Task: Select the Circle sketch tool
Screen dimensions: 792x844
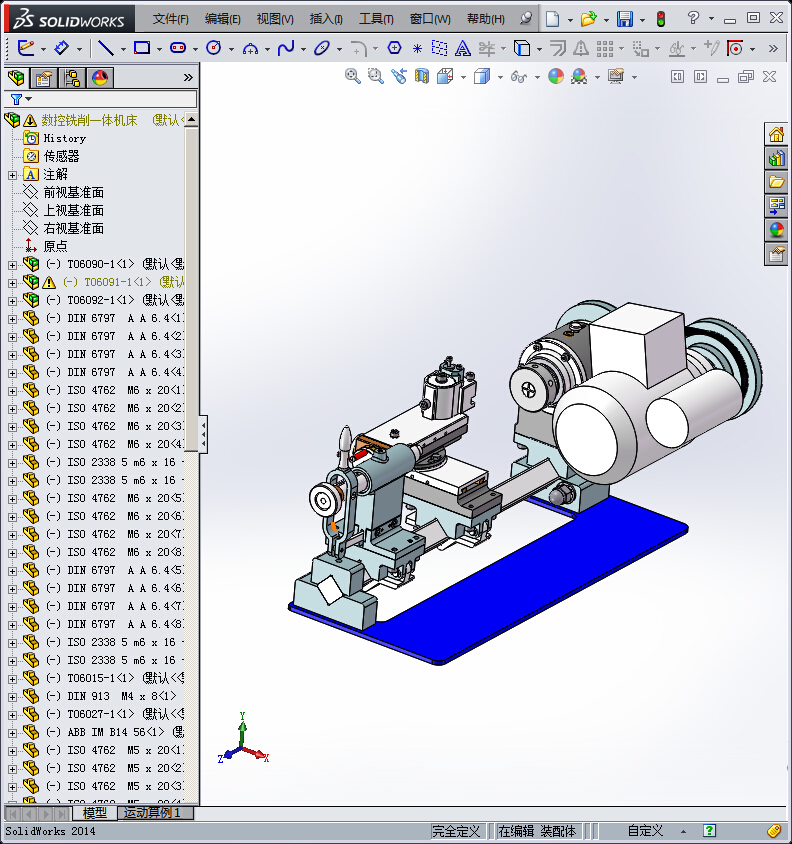Action: [x=214, y=48]
